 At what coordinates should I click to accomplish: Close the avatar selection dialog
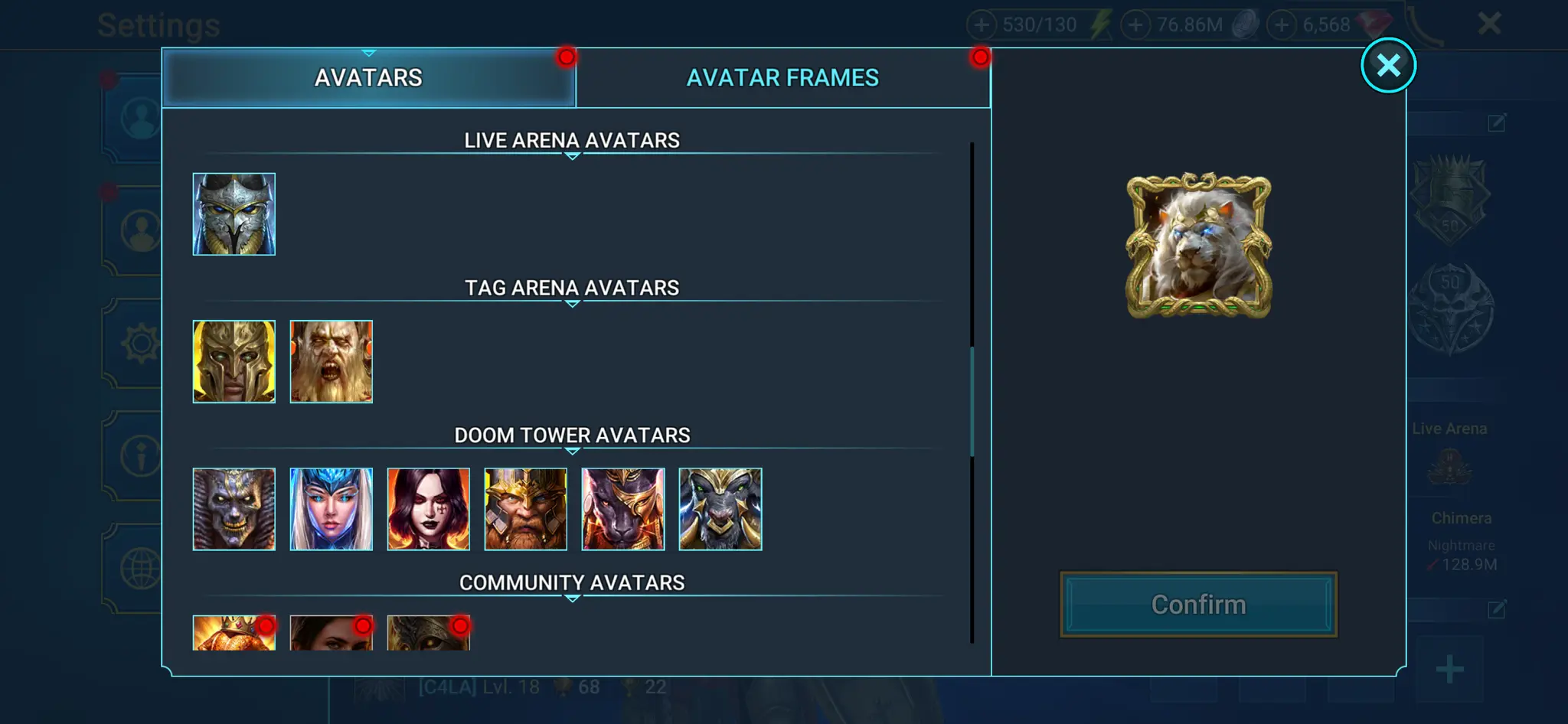point(1388,65)
